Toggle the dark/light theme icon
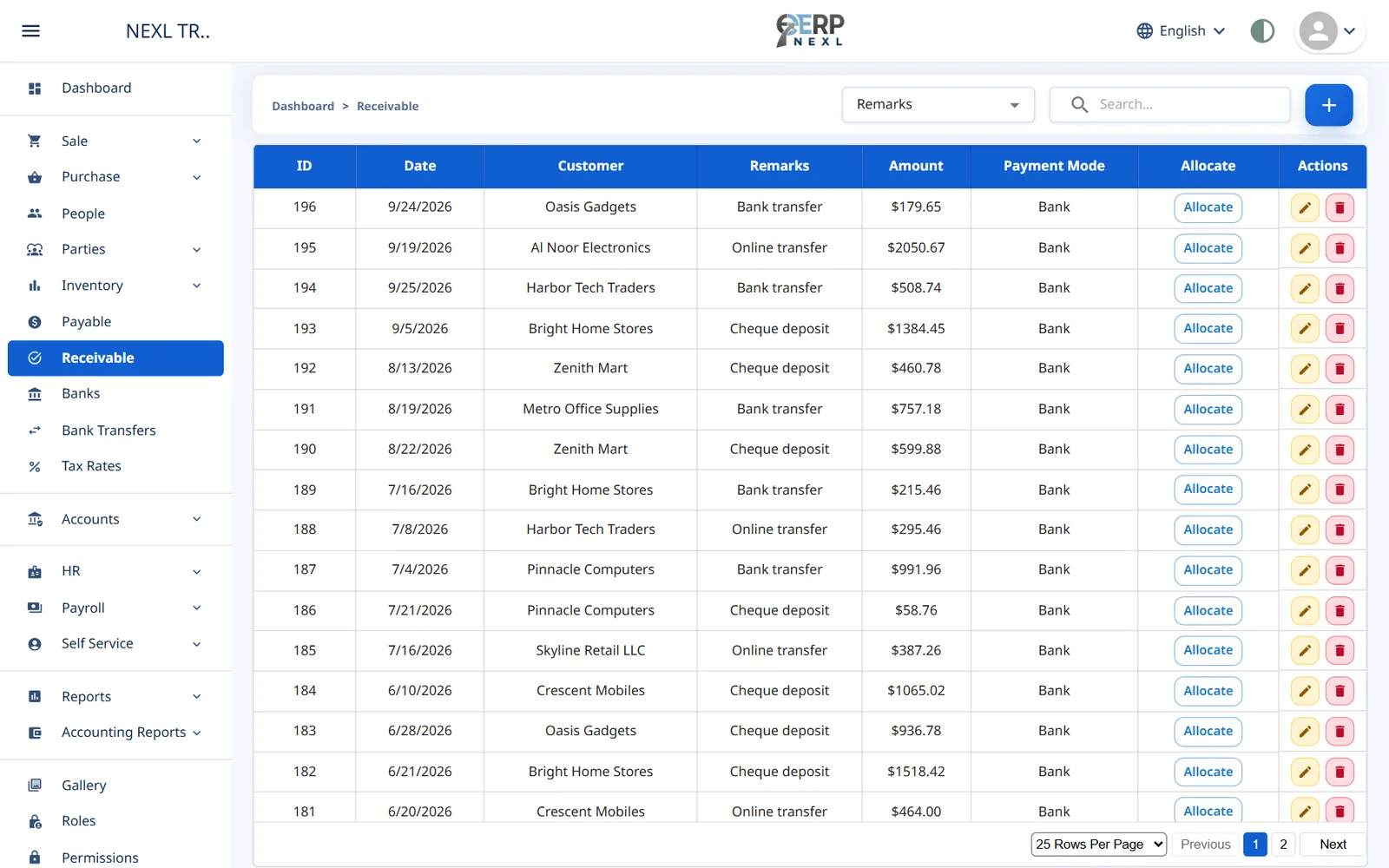 click(x=1262, y=31)
